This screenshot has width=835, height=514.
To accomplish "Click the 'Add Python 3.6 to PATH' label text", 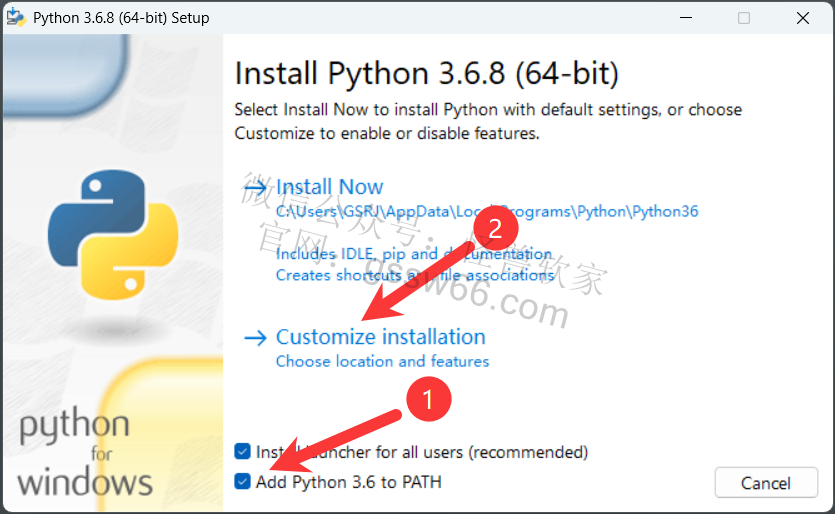I will pyautogui.click(x=349, y=482).
